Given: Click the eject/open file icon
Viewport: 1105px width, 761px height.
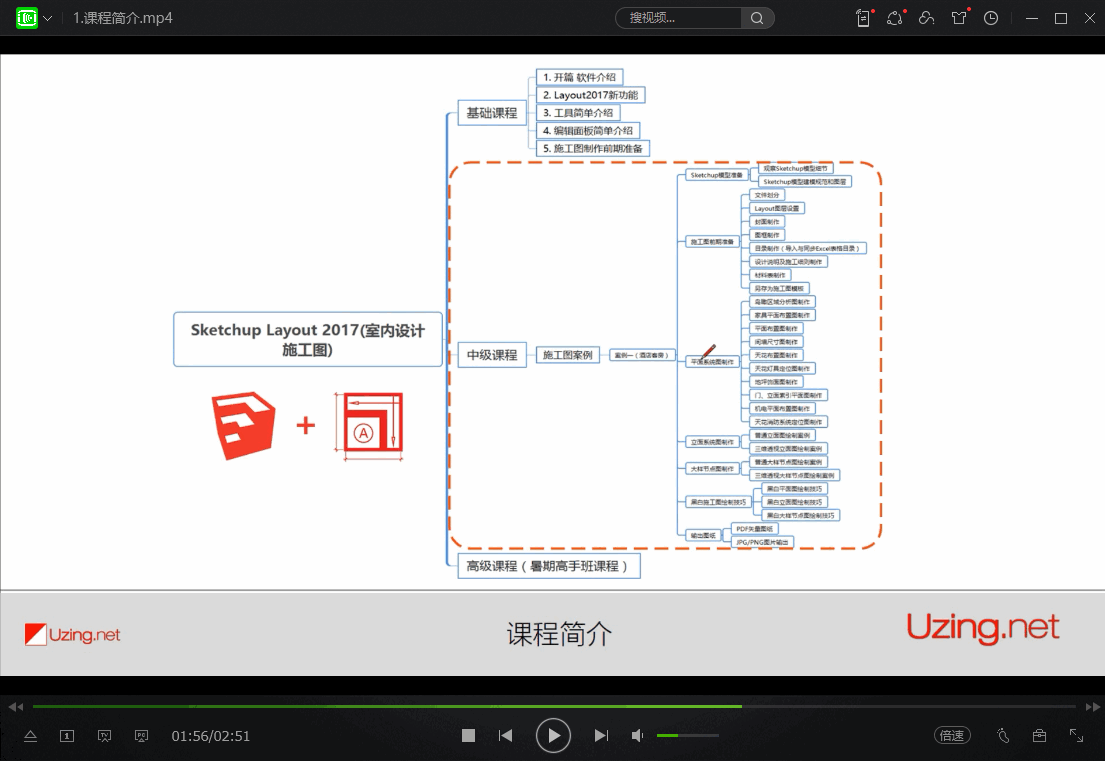Looking at the screenshot, I should point(30,736).
